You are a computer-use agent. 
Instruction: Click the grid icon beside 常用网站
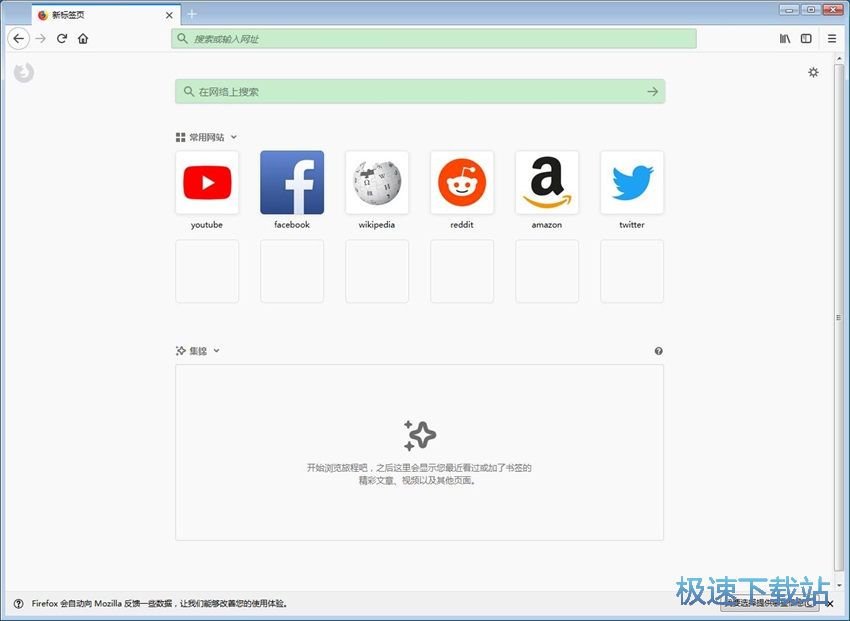point(181,138)
